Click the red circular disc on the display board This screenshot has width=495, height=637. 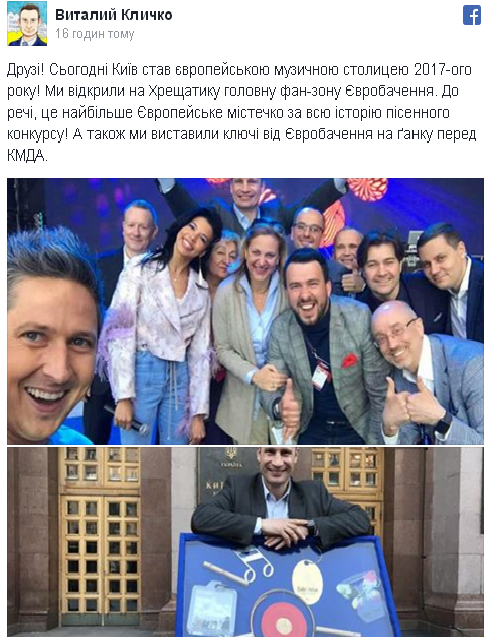pyautogui.click(x=283, y=619)
